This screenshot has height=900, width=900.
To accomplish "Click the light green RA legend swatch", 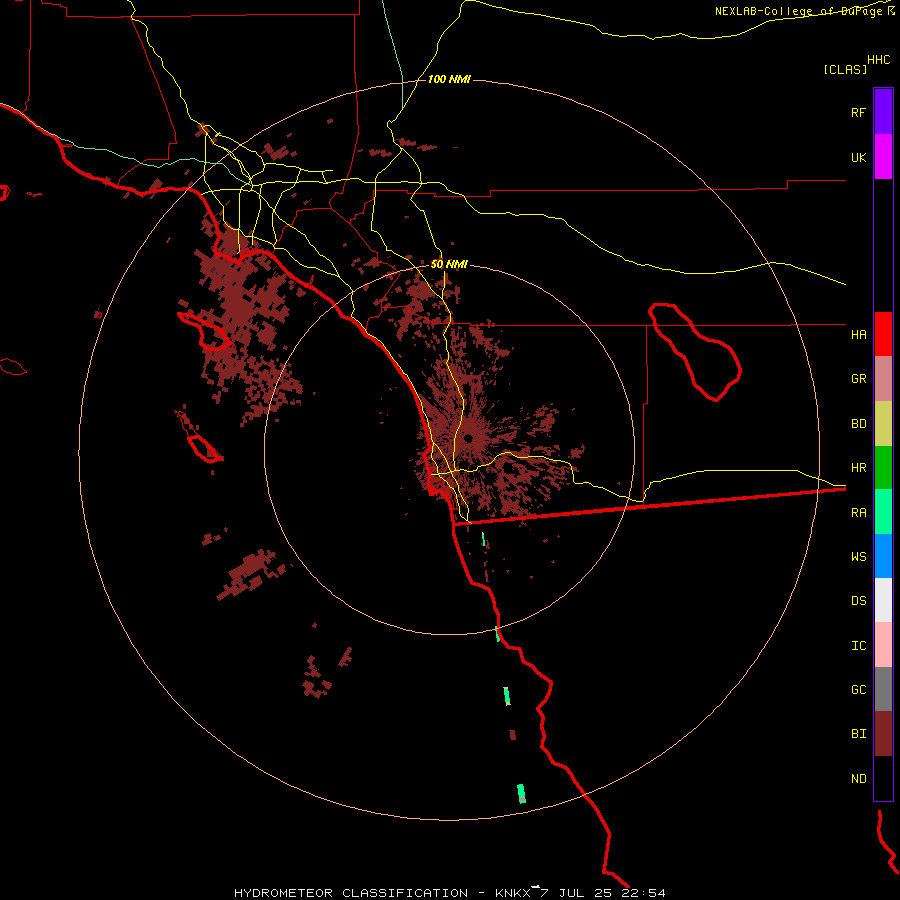I will coord(883,512).
